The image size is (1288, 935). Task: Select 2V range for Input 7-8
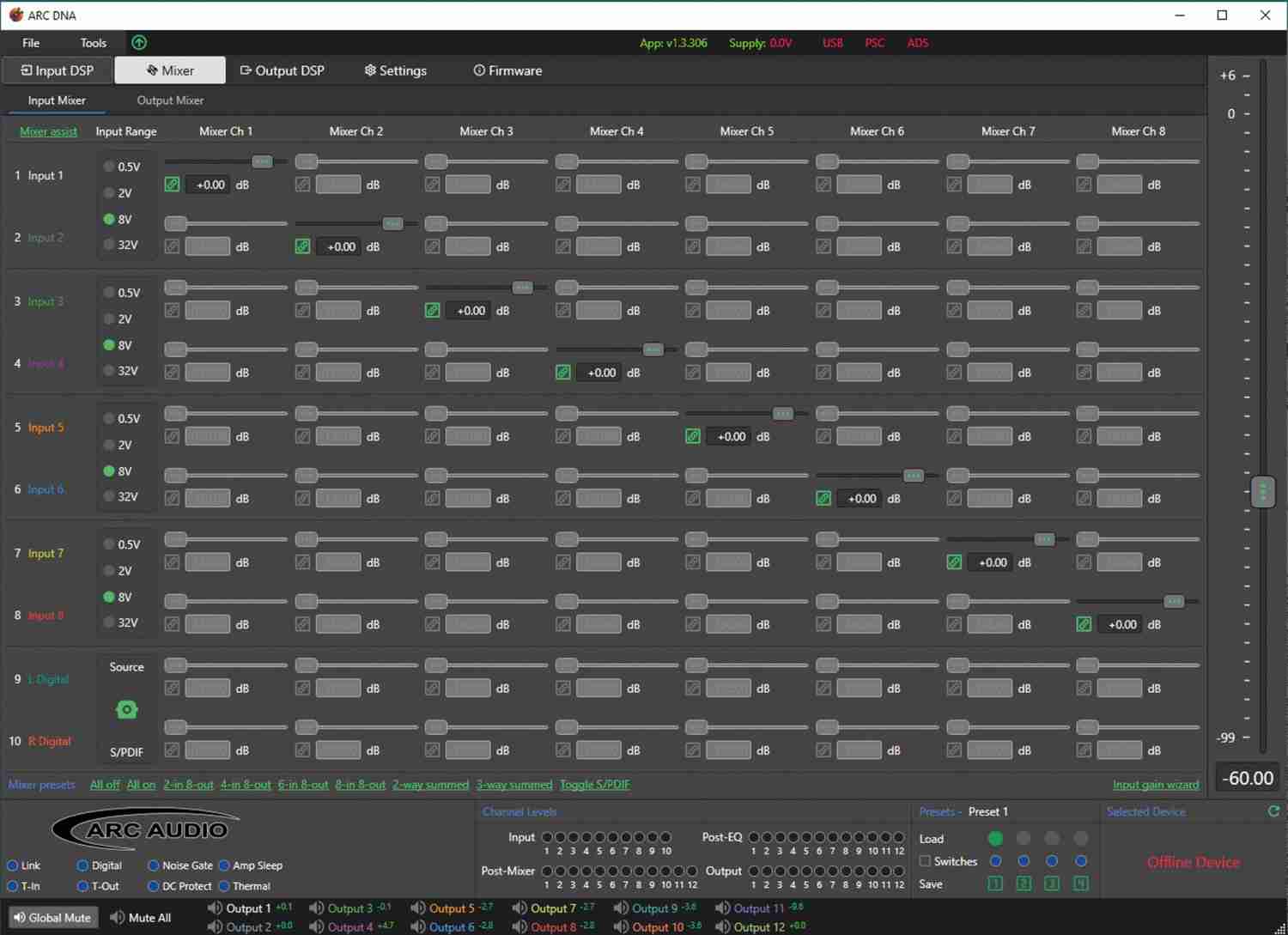[x=109, y=570]
